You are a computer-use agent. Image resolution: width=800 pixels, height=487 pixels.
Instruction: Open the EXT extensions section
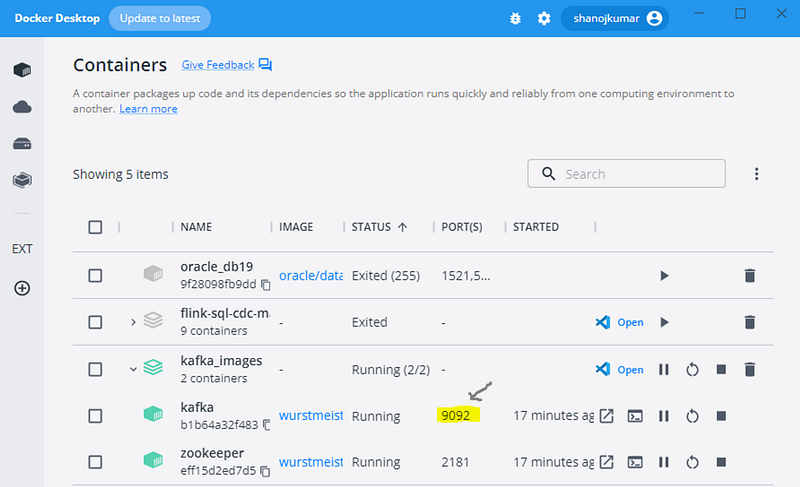click(x=22, y=249)
